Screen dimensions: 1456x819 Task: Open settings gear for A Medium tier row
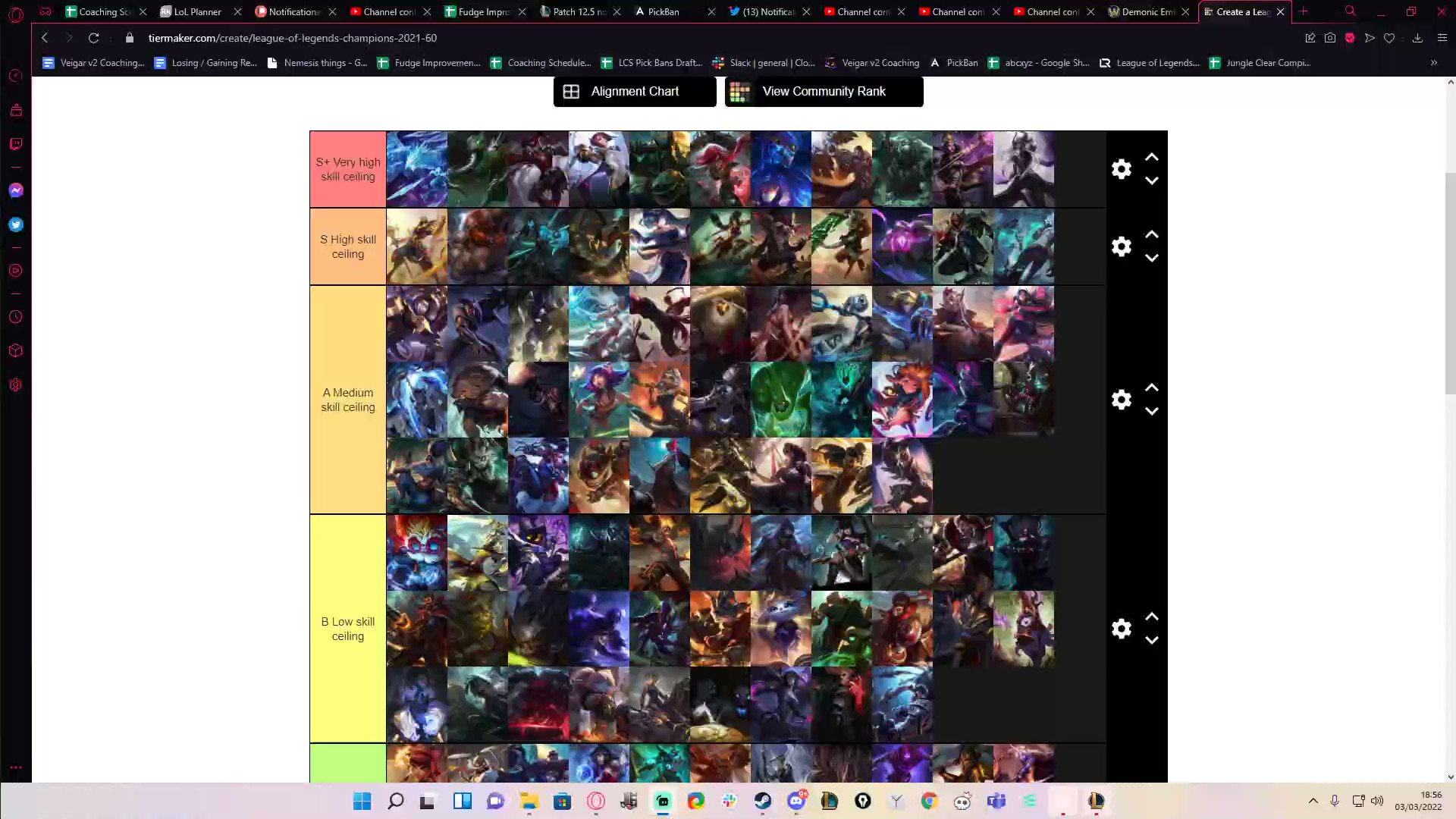pyautogui.click(x=1122, y=400)
